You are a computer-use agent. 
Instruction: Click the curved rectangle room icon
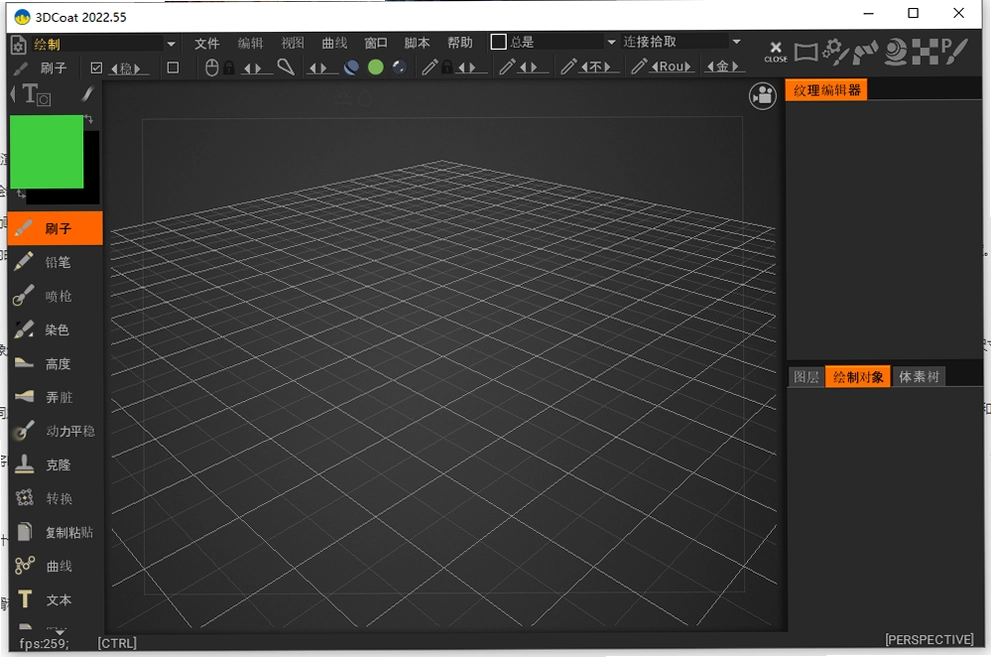pos(806,52)
